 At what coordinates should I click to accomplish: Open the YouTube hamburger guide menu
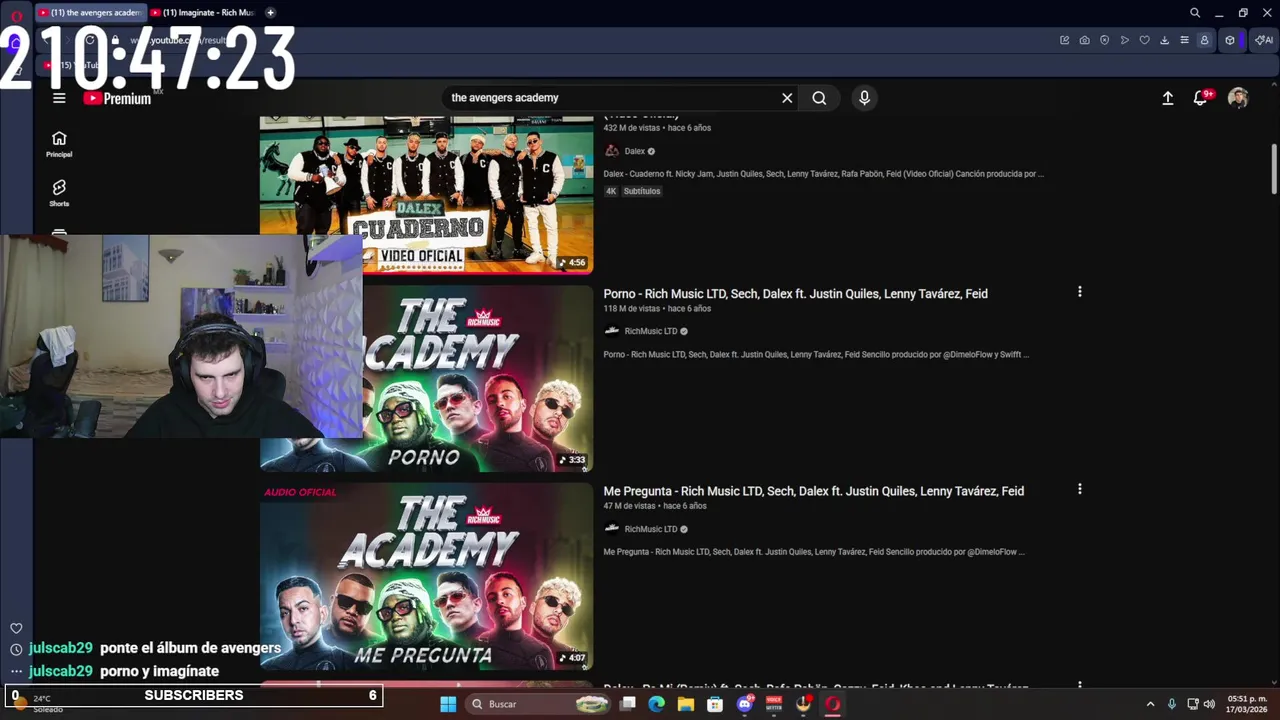point(59,98)
